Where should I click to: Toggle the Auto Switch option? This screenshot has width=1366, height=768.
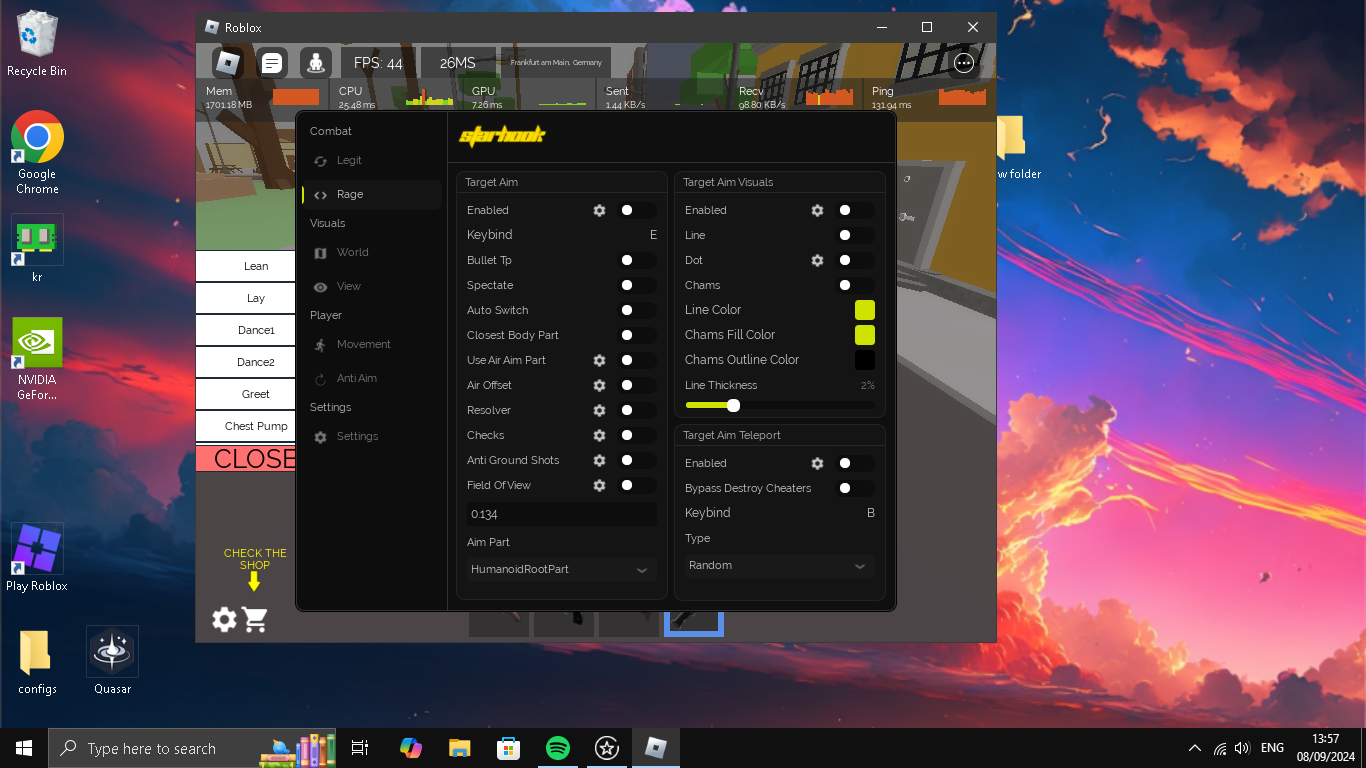(x=637, y=310)
